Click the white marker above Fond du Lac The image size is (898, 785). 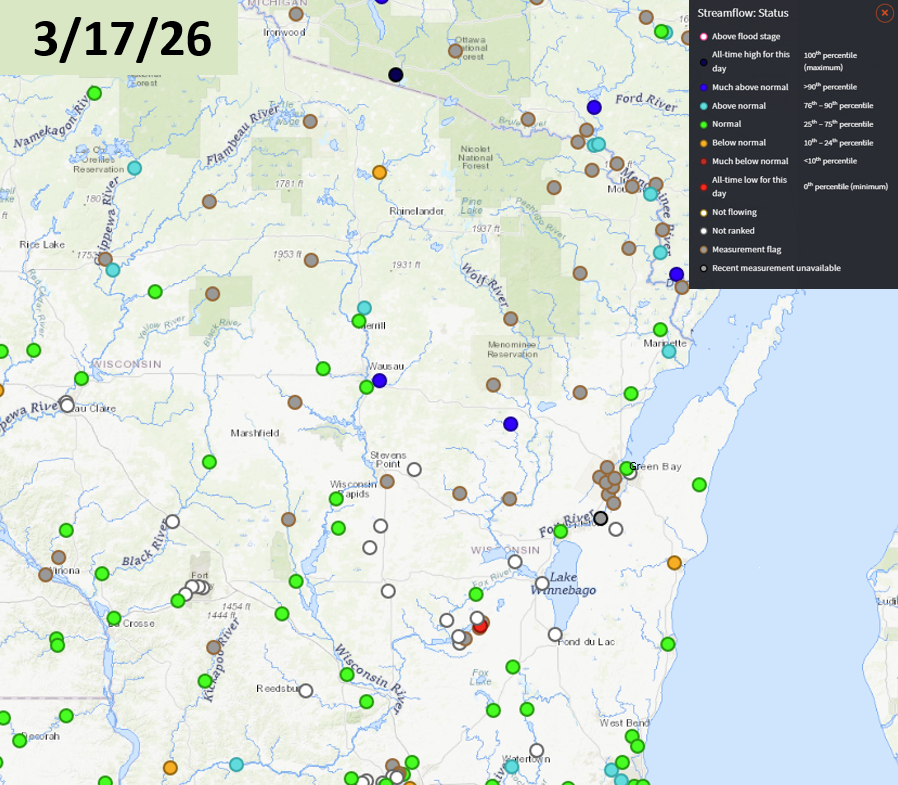tap(555, 634)
